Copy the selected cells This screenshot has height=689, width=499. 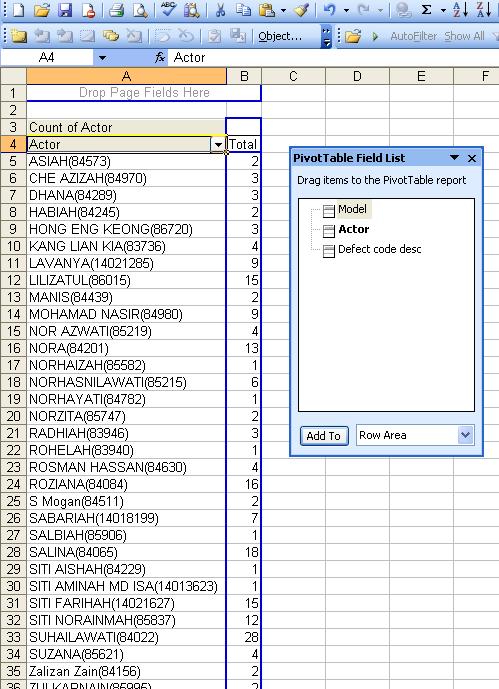(x=243, y=10)
